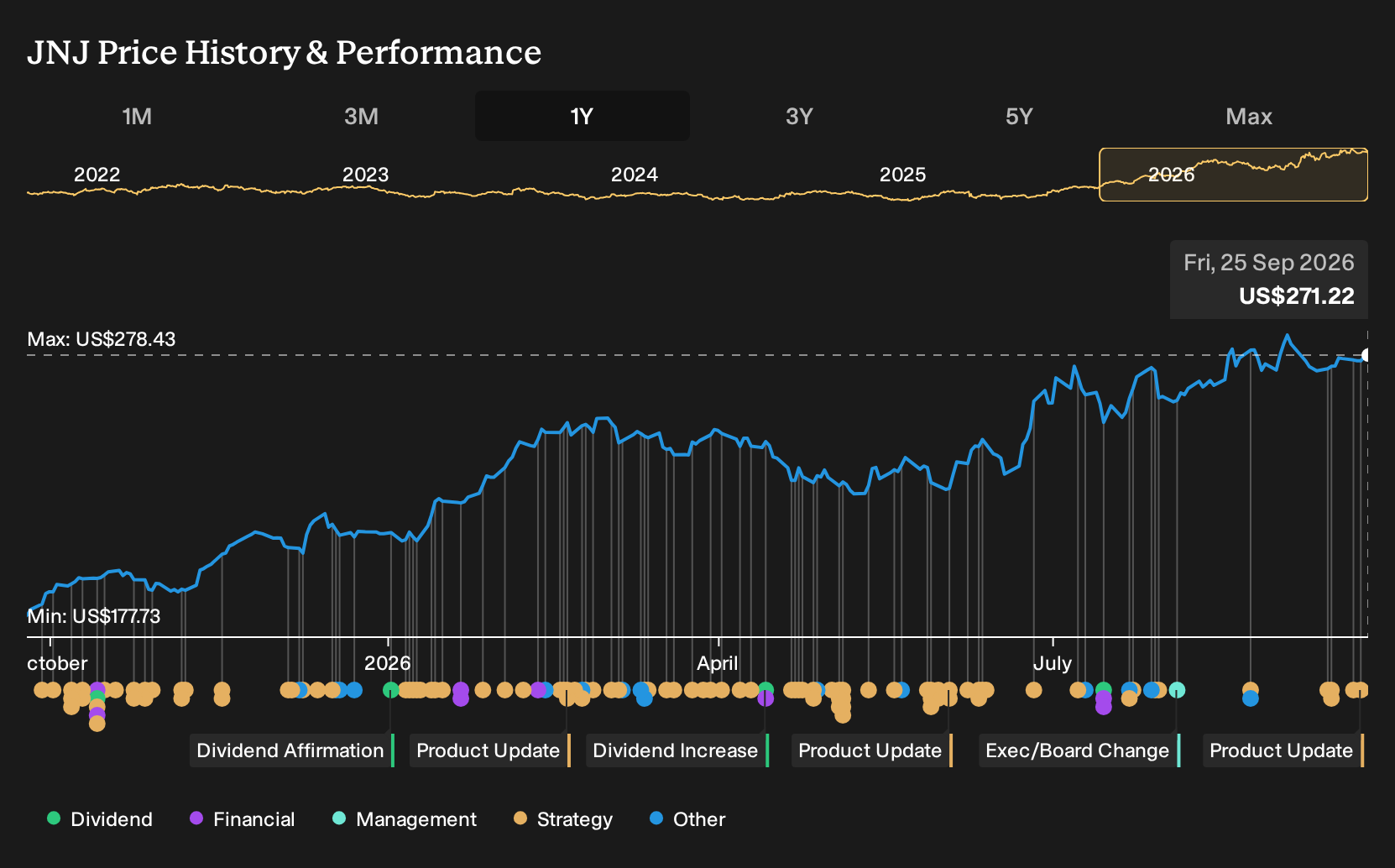Click the highlighted 2026 range selector in overview
Screen dimensions: 1395x868
click(1233, 175)
